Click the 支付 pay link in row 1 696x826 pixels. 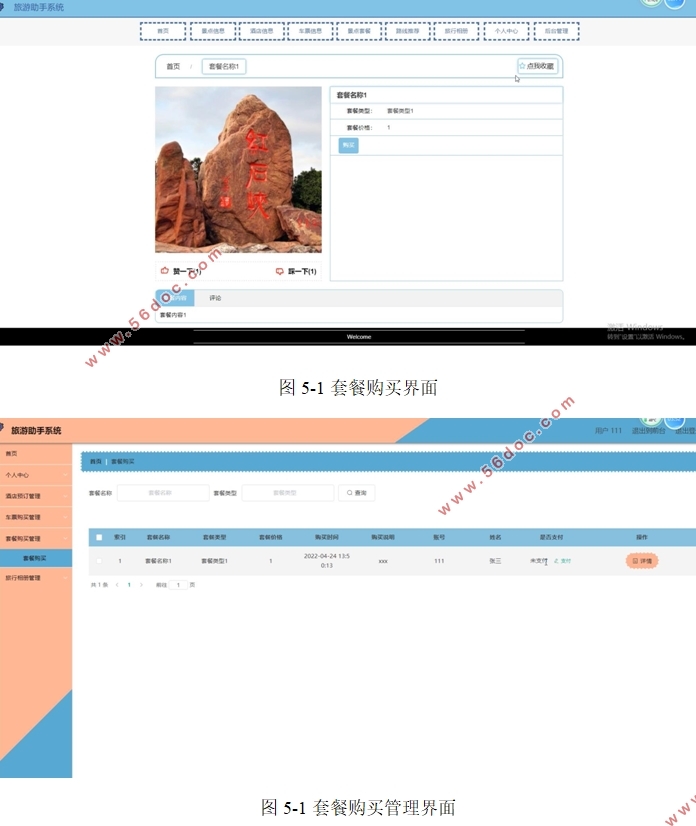tap(562, 561)
